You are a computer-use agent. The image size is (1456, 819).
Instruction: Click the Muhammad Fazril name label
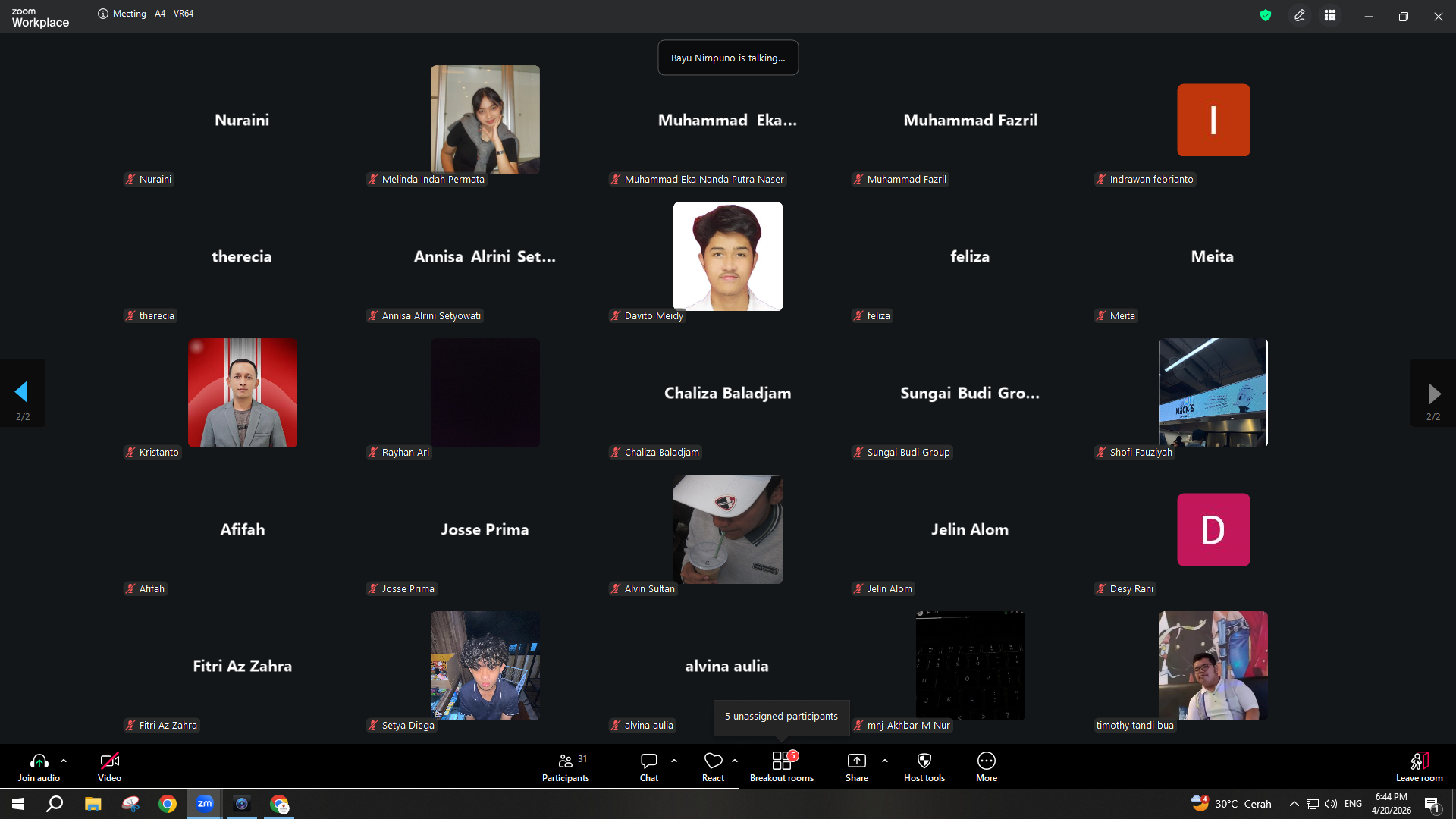pos(900,179)
